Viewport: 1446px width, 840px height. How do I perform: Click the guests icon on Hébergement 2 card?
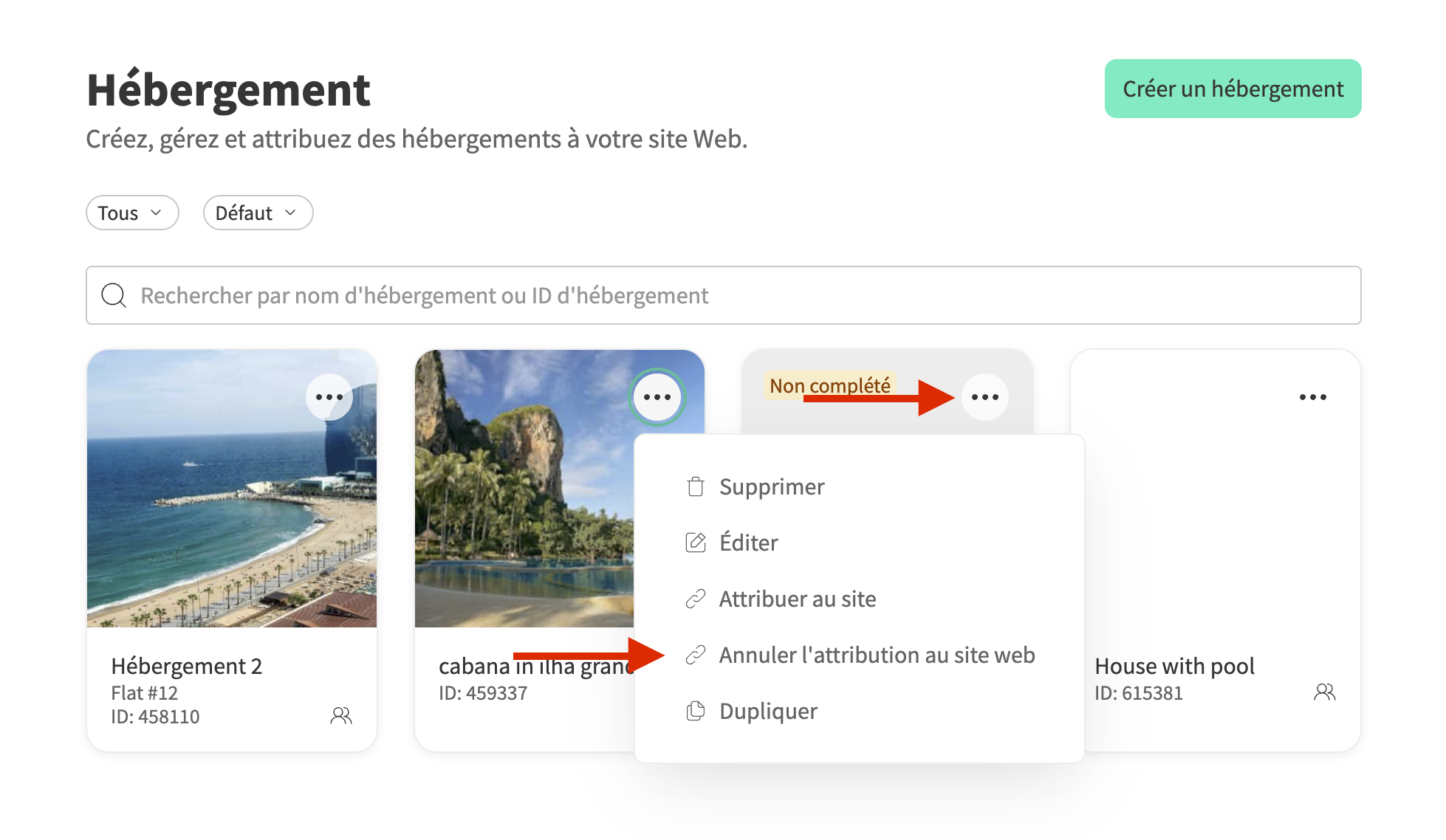click(340, 715)
